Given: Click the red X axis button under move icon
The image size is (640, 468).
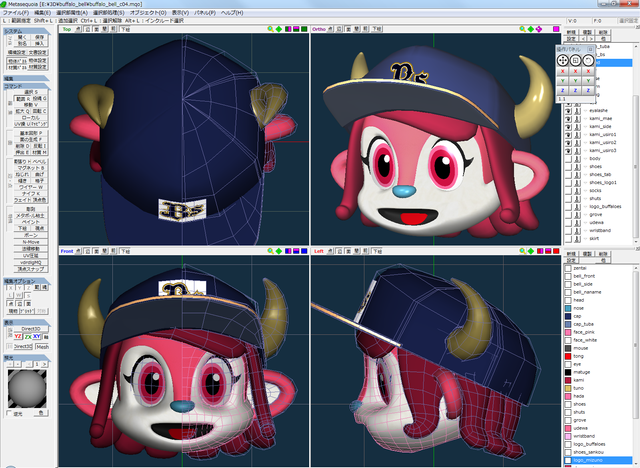Looking at the screenshot, I should click(562, 71).
